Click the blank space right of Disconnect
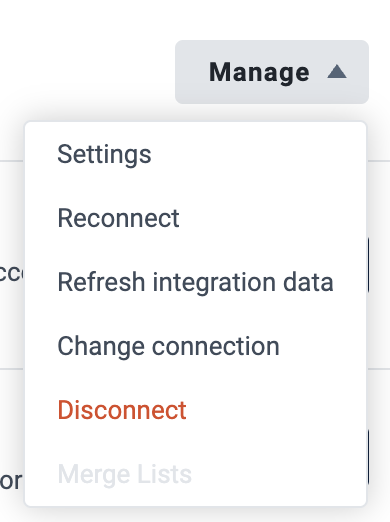Image resolution: width=390 pixels, height=522 pixels. tap(276, 410)
